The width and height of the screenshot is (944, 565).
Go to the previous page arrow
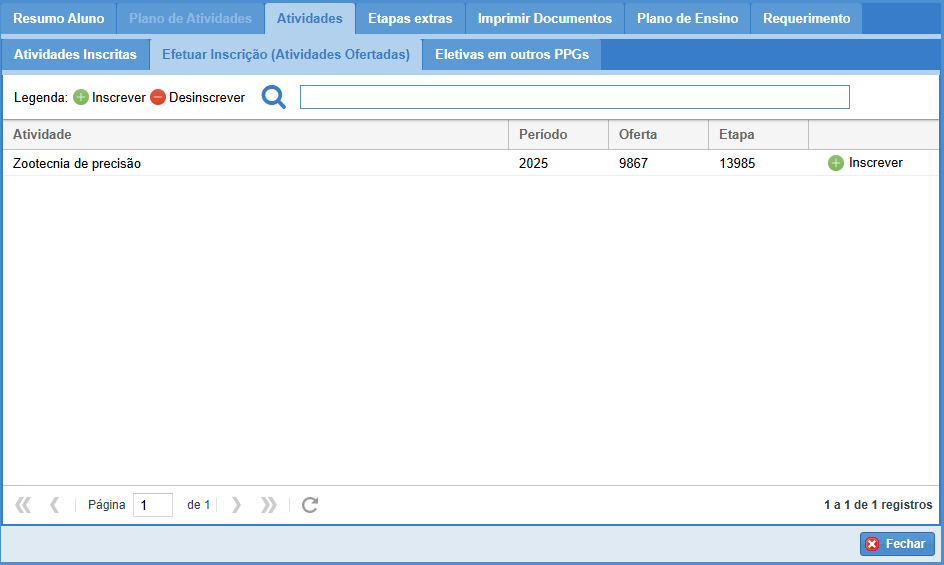54,505
